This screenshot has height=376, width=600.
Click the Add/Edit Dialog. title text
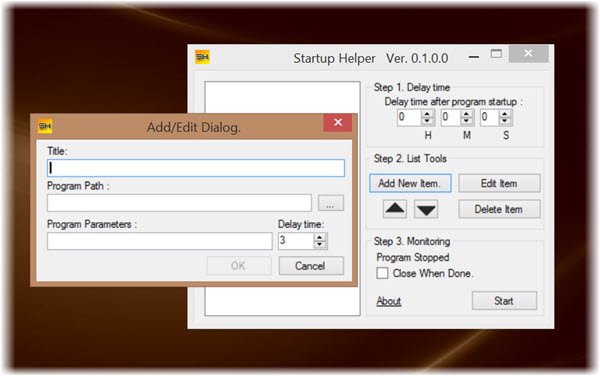pos(194,127)
